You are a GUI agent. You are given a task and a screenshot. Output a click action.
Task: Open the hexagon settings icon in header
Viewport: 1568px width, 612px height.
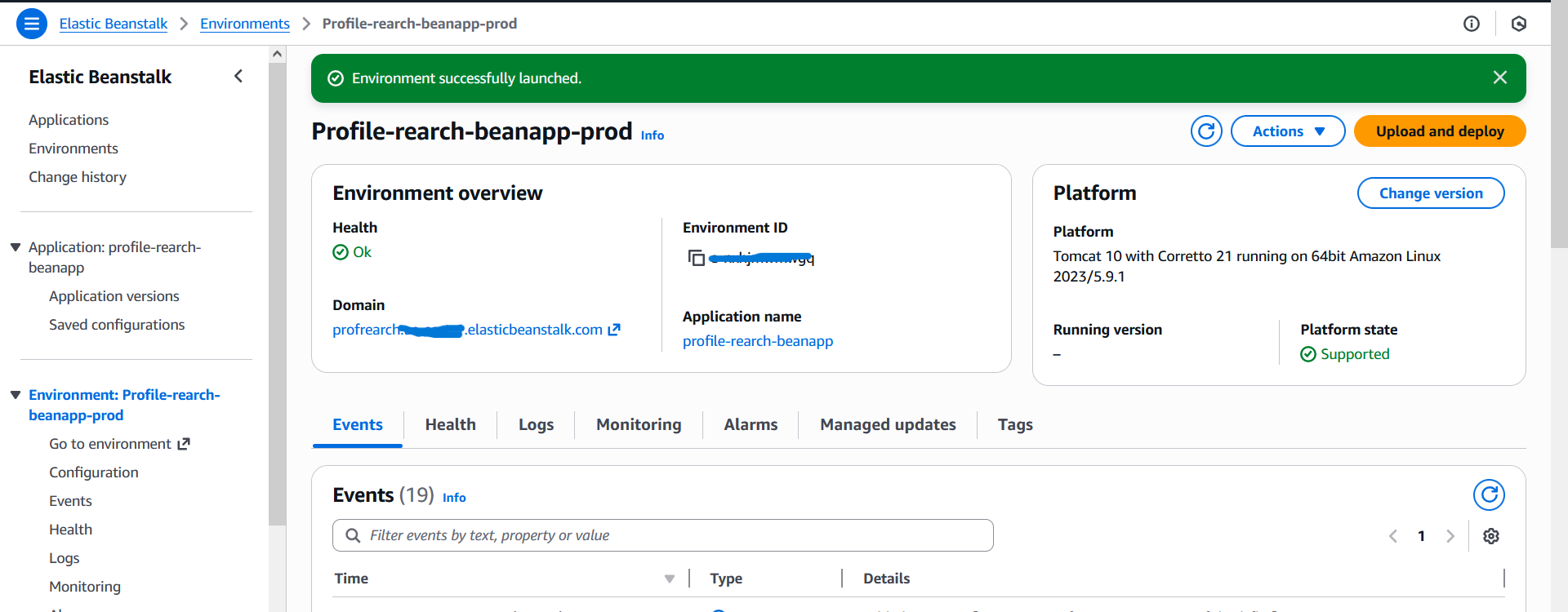pyautogui.click(x=1519, y=24)
